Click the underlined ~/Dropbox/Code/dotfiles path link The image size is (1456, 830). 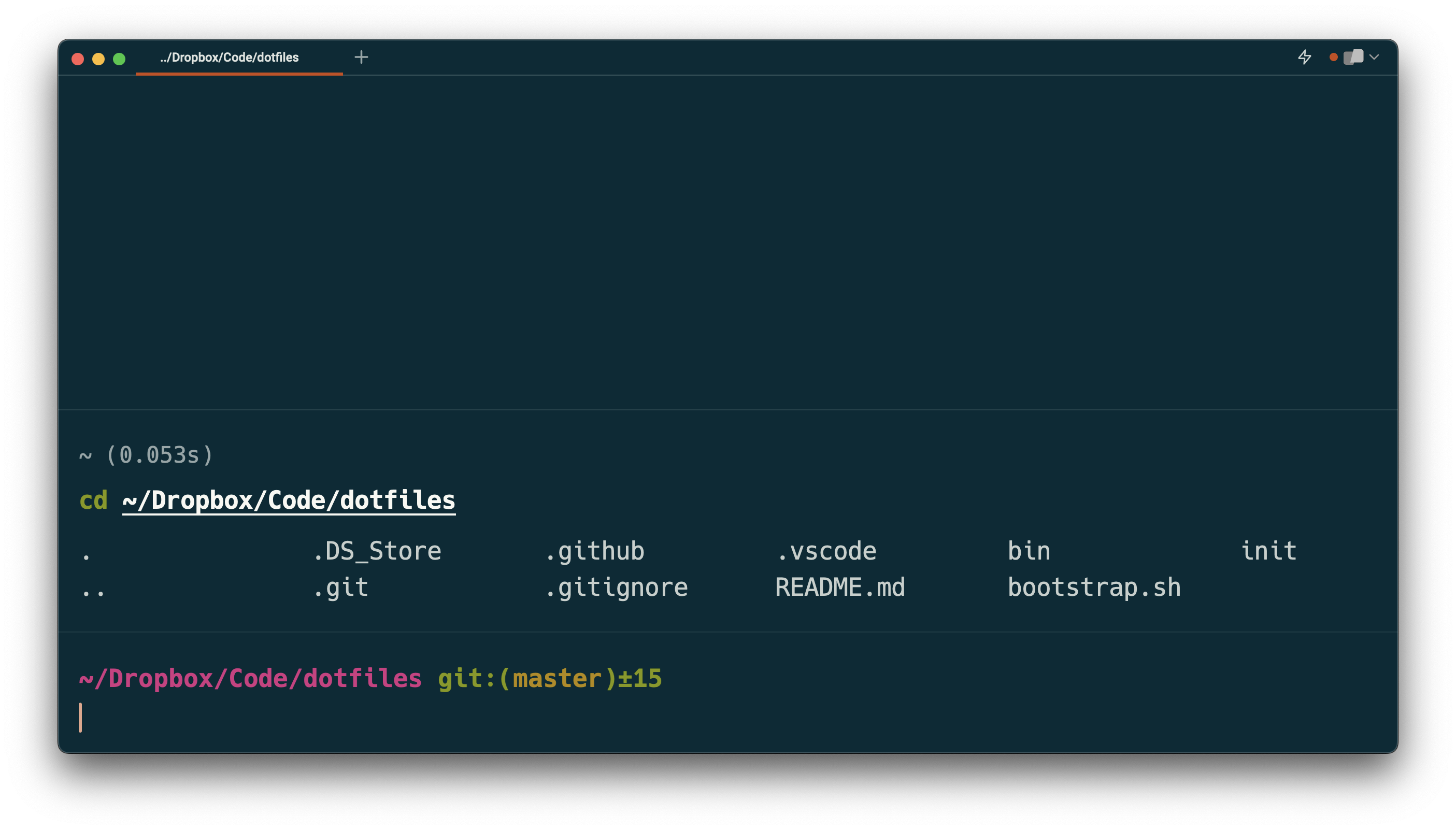[289, 500]
